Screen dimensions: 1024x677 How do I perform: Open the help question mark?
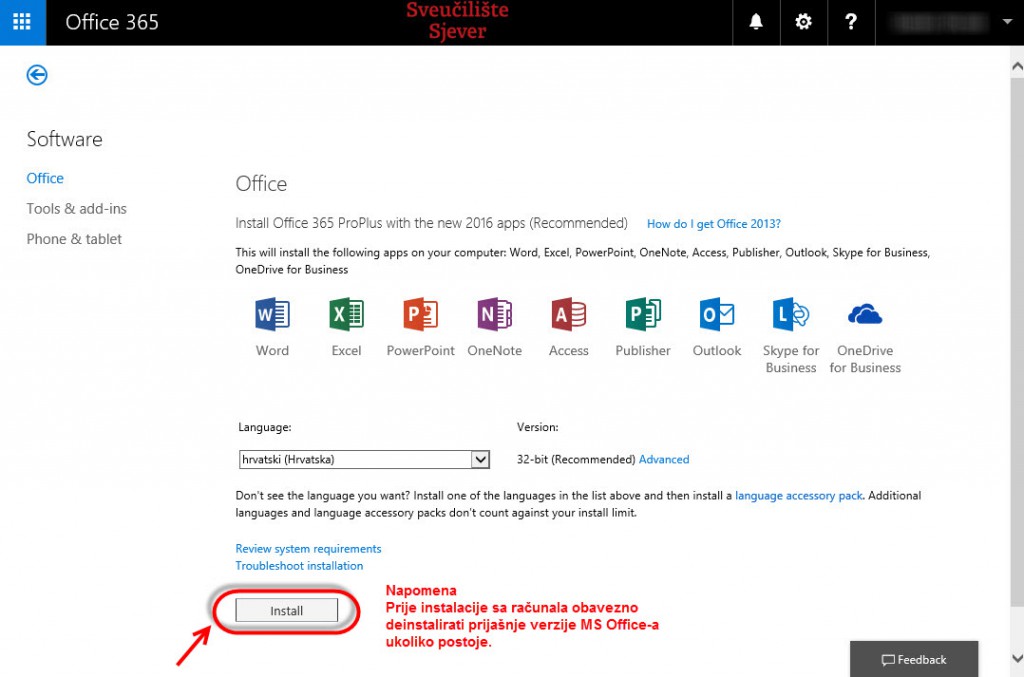851,22
